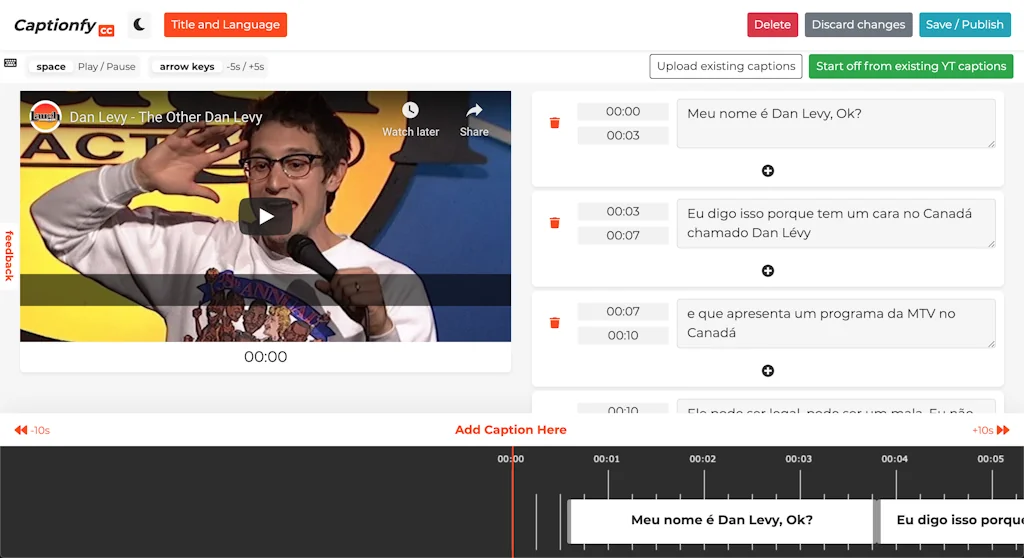Click the red playhead at 00:00

point(513,502)
